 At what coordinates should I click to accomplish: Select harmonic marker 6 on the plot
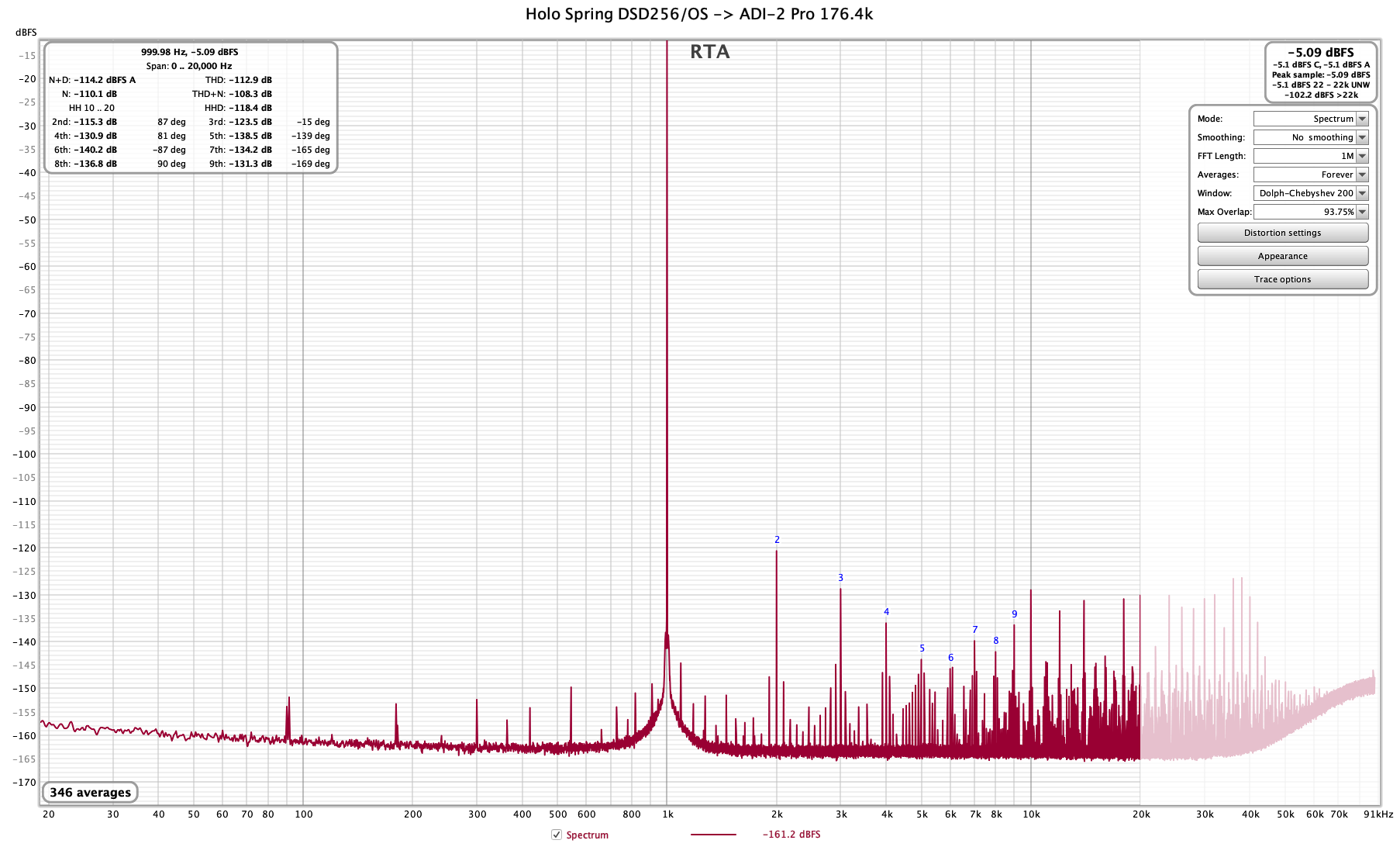950,658
